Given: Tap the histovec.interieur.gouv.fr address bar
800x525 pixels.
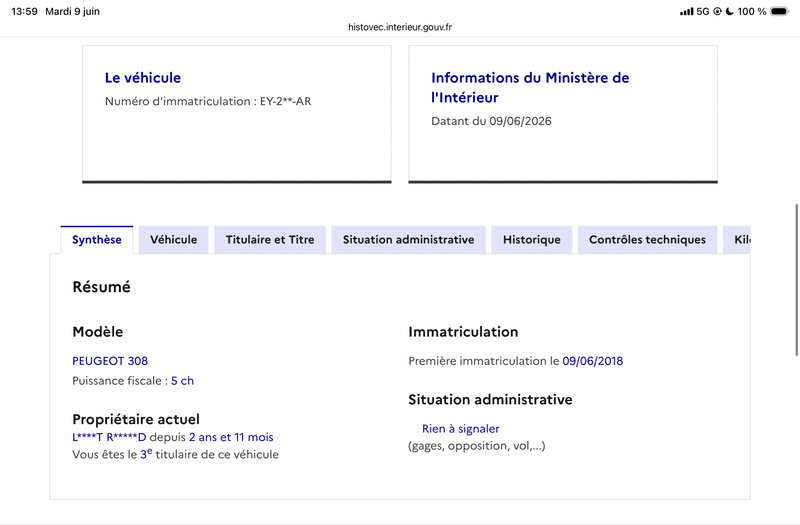Looking at the screenshot, I should click(x=400, y=27).
